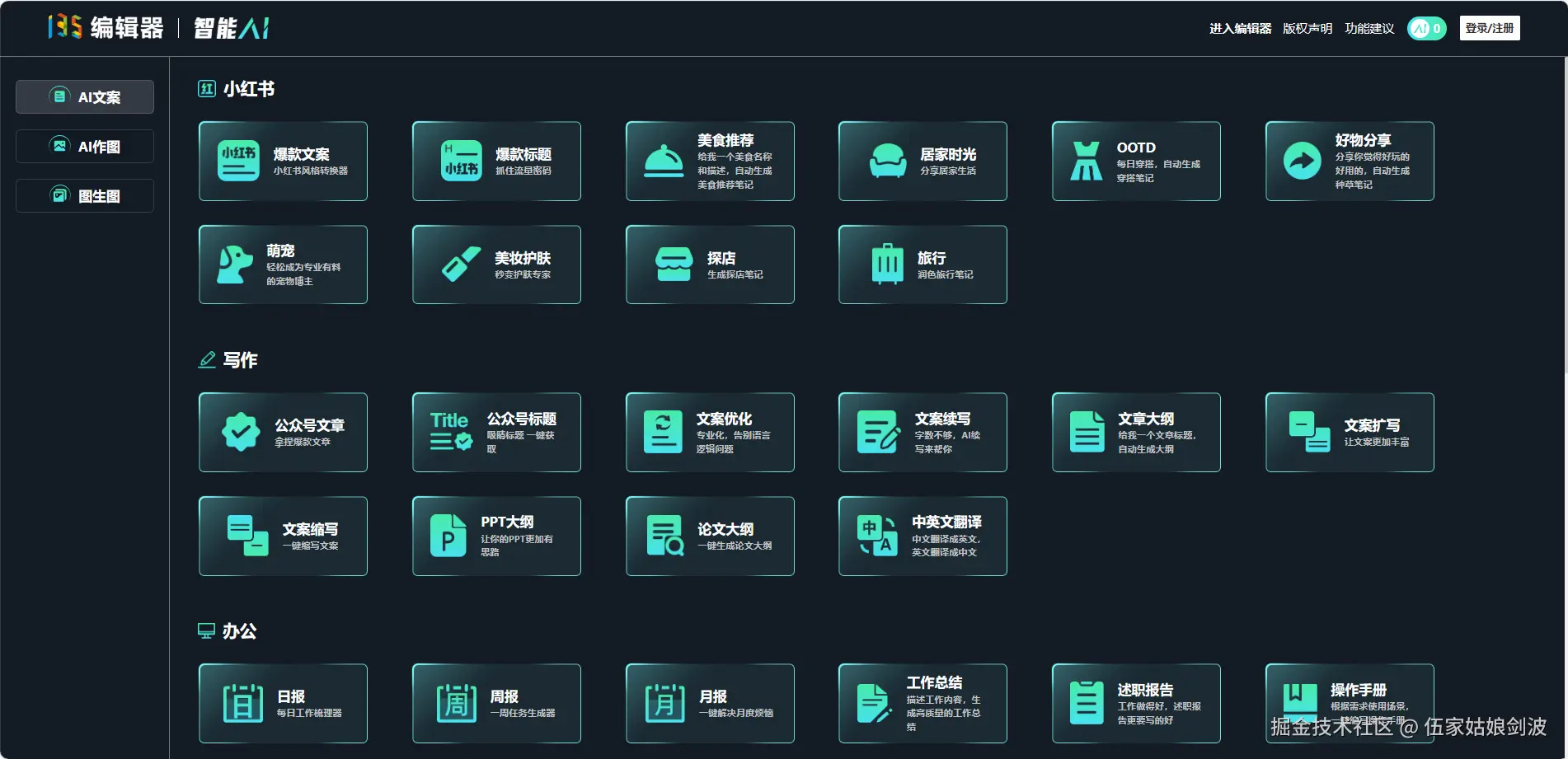The height and width of the screenshot is (759, 1568).
Task: Click the 文案扩写 expand icon
Action: [x=1310, y=432]
